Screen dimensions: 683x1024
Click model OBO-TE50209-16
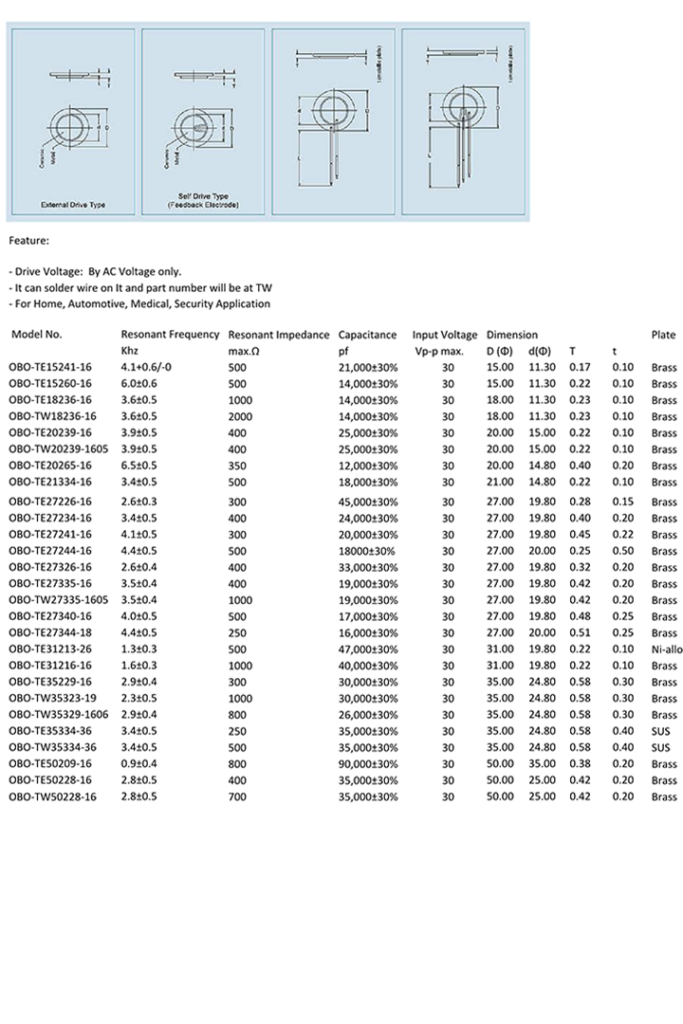(50, 763)
